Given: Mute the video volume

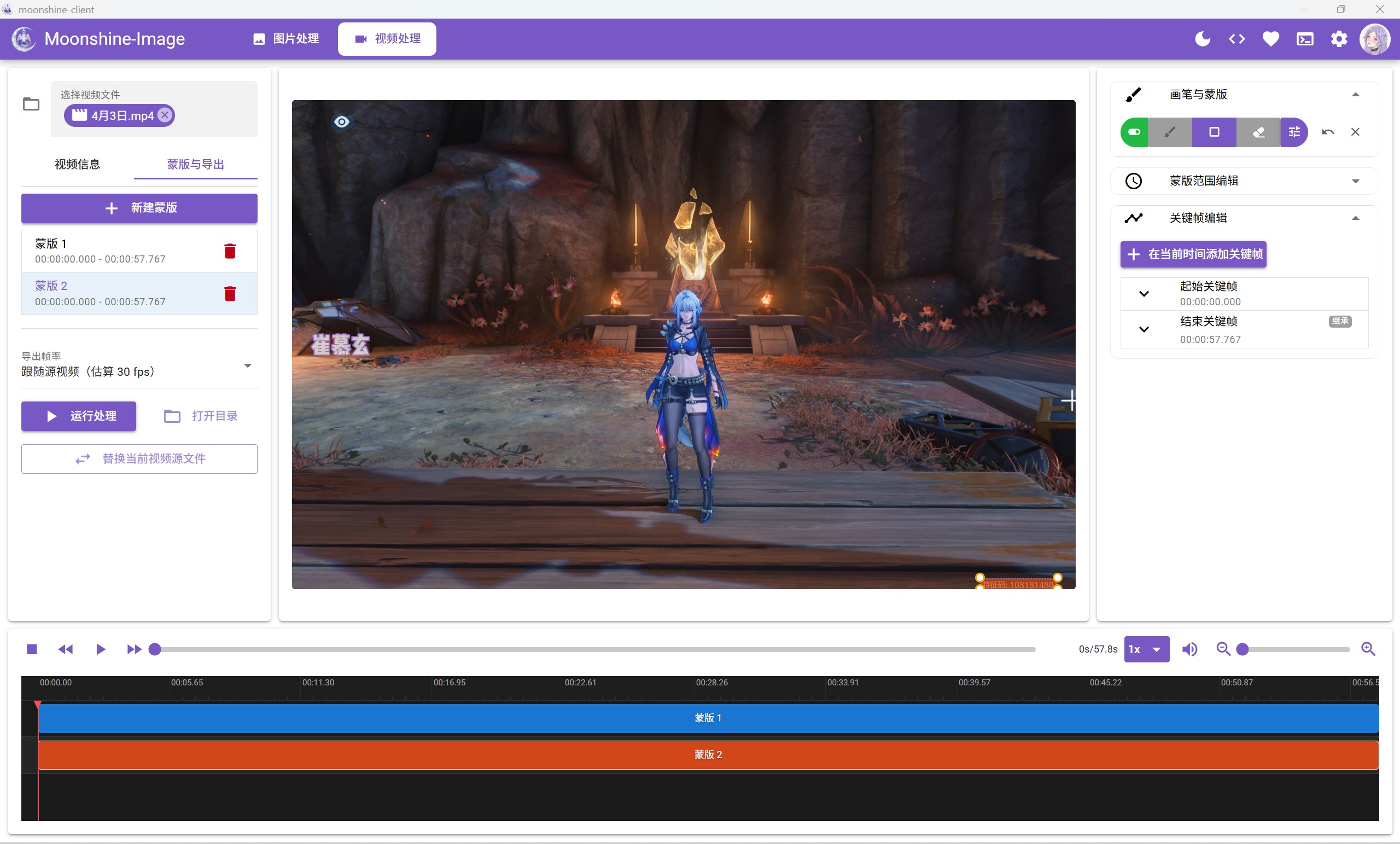Looking at the screenshot, I should 1189,649.
